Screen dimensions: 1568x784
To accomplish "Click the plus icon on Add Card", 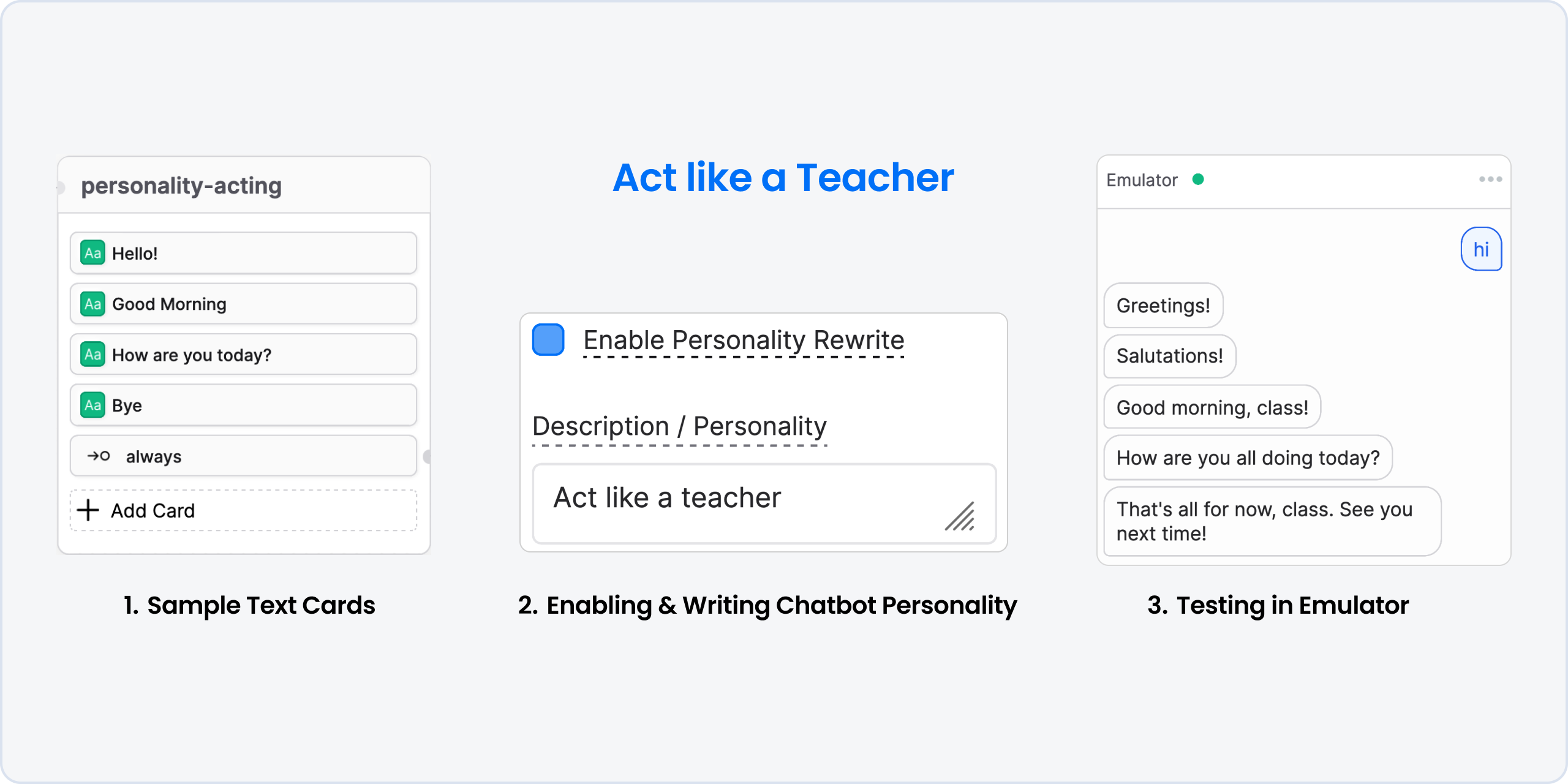I will tap(88, 510).
